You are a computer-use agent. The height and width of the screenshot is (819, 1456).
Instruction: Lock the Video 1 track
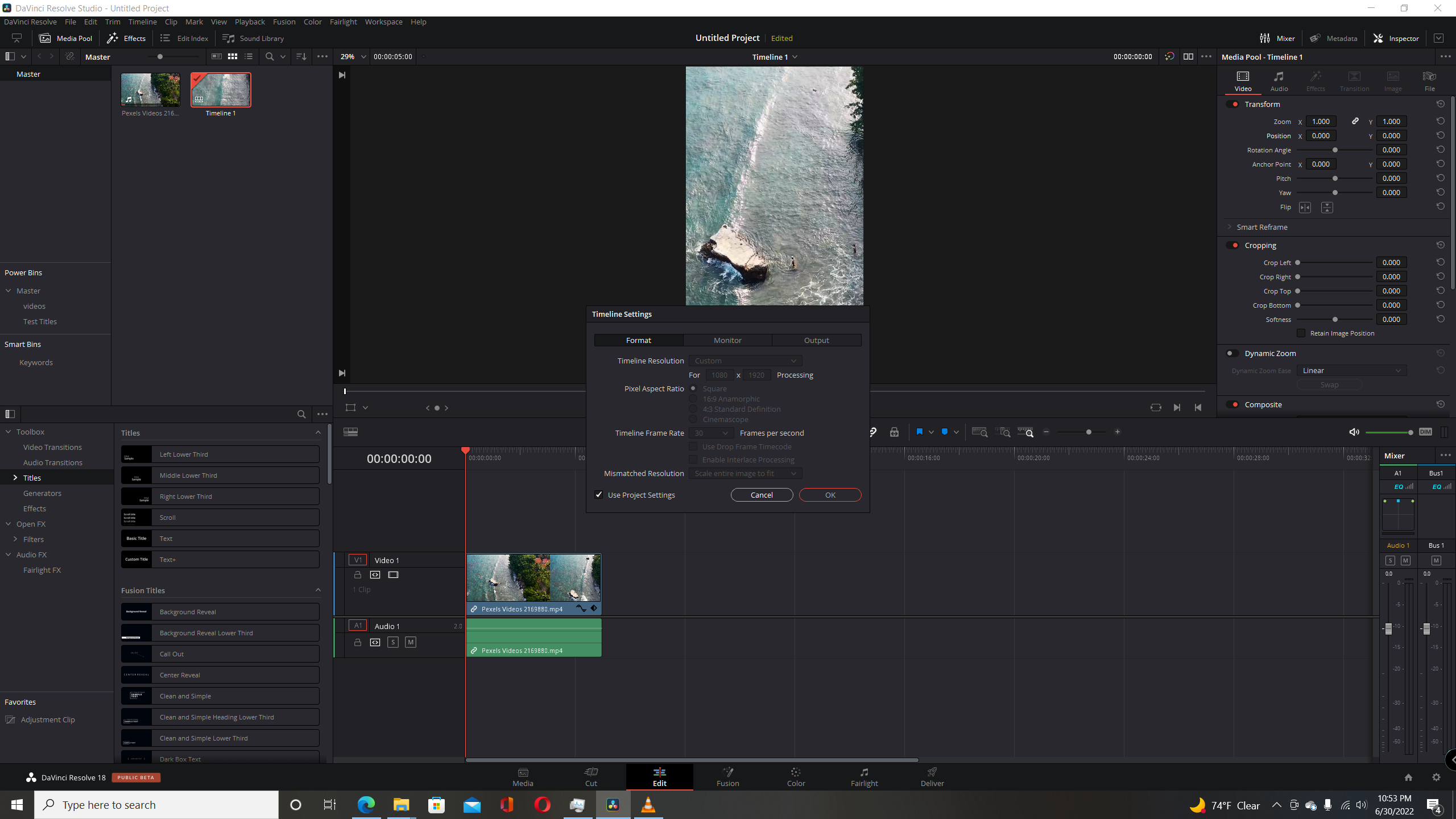click(358, 575)
